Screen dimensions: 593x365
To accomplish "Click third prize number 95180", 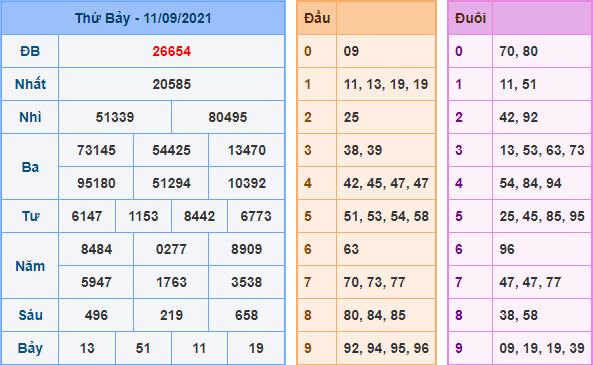I will point(96,183).
